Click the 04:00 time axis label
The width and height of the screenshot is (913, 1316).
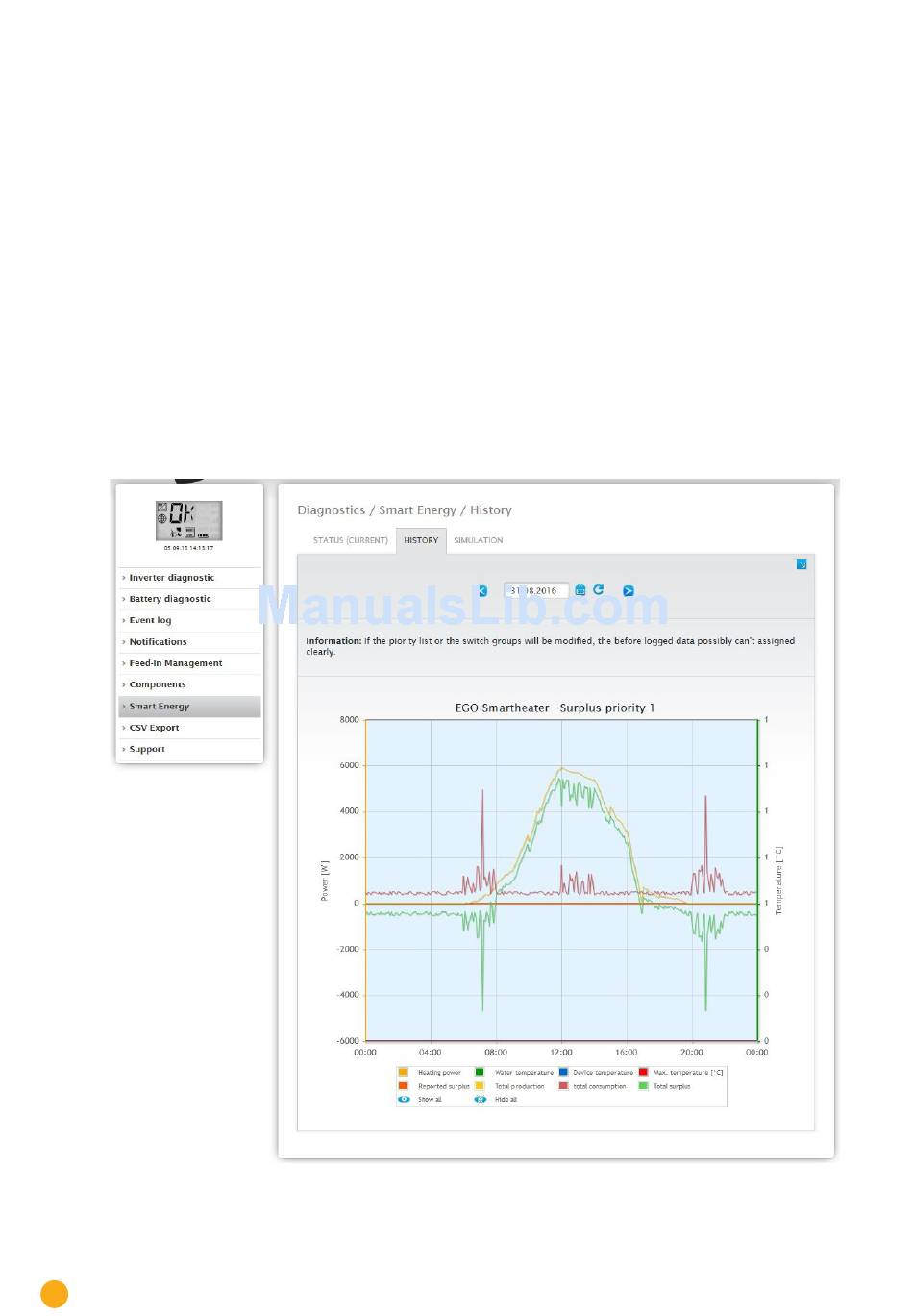431,1053
